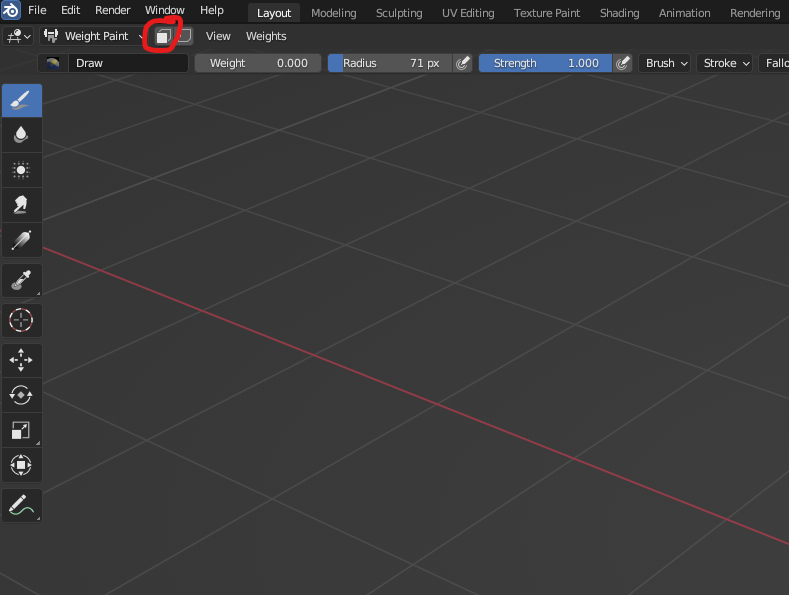Image resolution: width=789 pixels, height=595 pixels.
Task: Select the Scale tool
Action: tap(22, 430)
